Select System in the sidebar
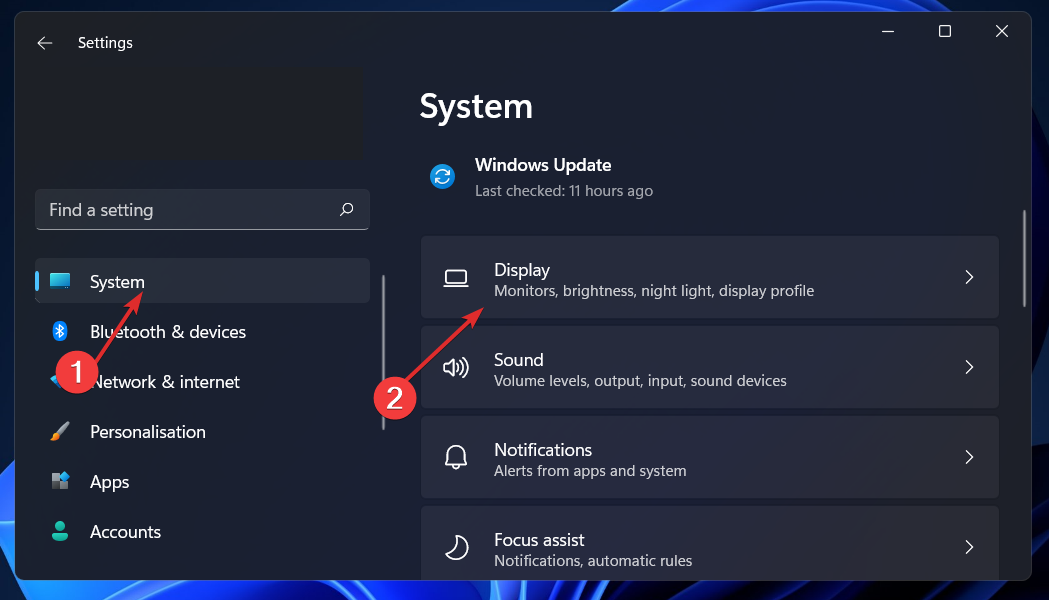 point(202,281)
